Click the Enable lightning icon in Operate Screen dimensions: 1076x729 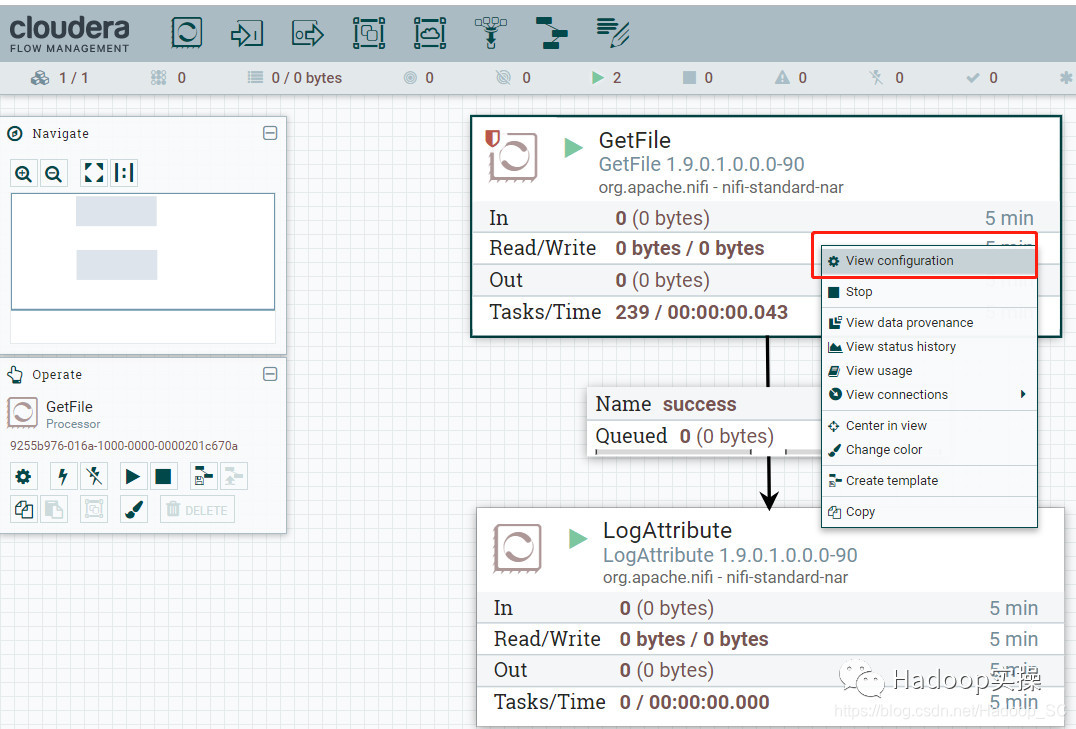[x=63, y=476]
